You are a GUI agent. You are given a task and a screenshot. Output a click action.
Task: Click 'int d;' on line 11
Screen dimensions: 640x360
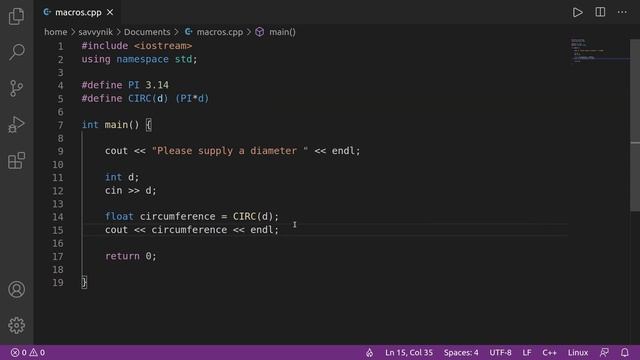122,177
